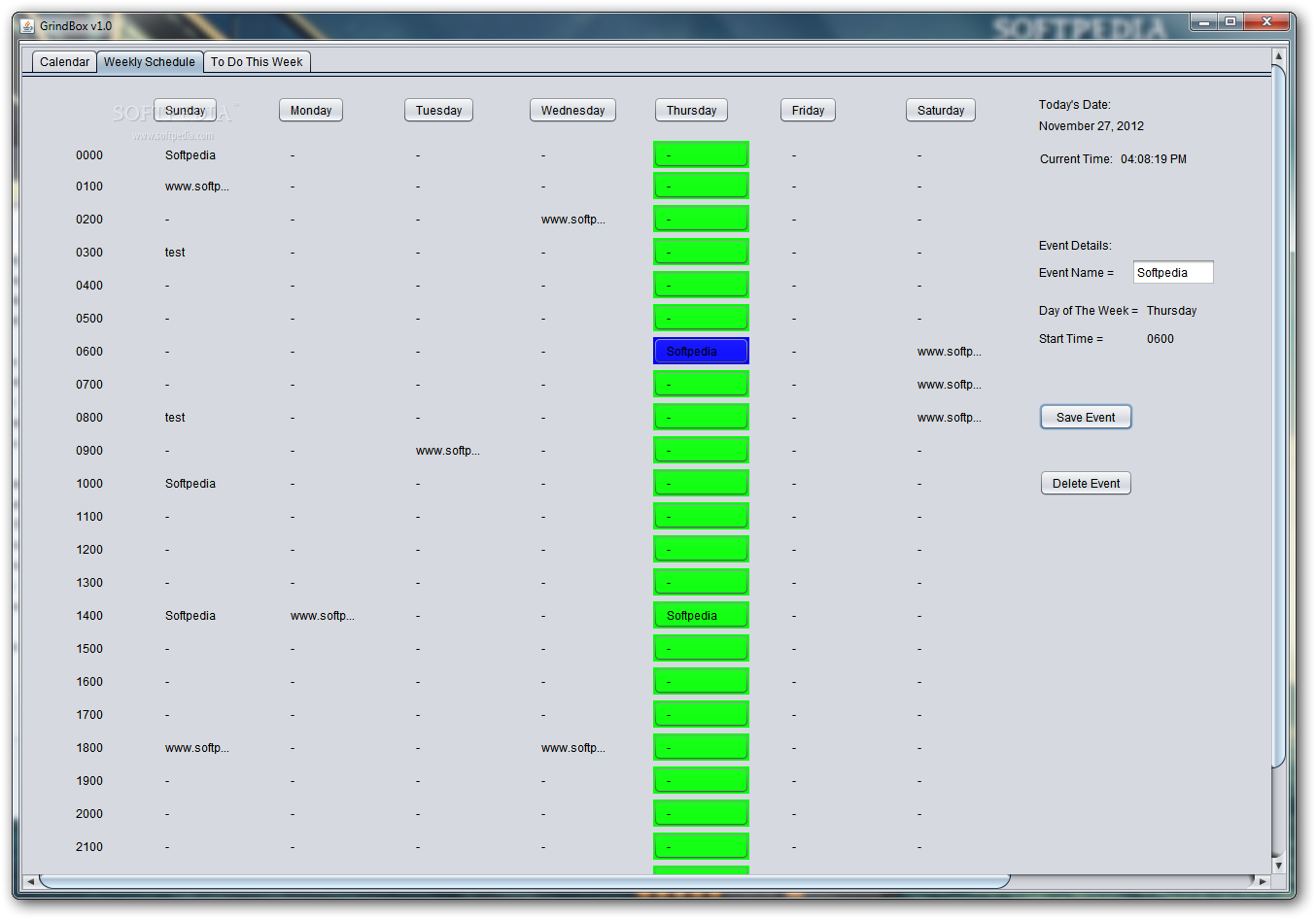Click the horizontal scrollbar left arrow
Screen dimensions: 1316x919
coord(30,881)
